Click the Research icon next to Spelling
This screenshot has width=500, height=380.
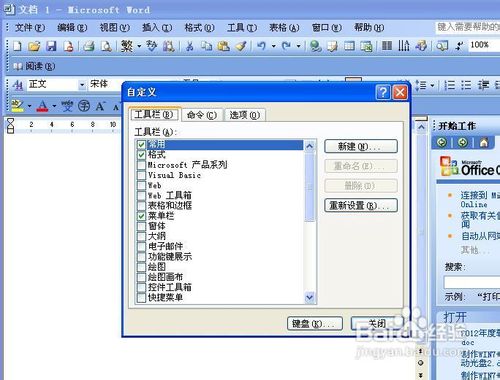[169, 46]
